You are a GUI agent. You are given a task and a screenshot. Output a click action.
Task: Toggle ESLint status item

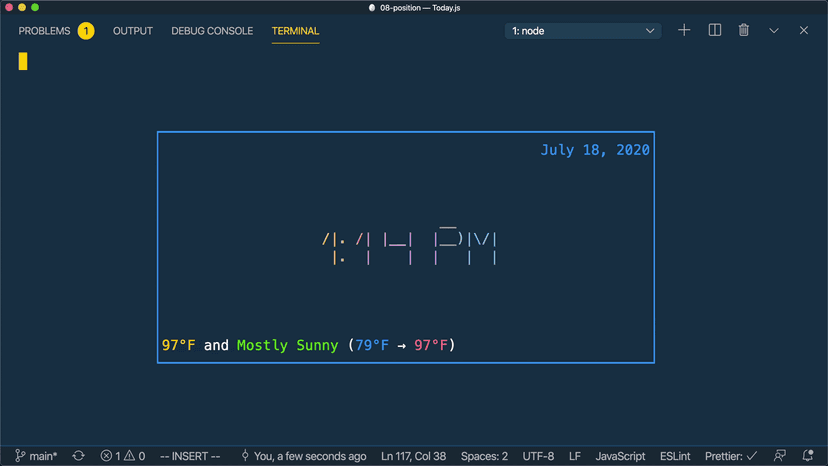pyautogui.click(x=675, y=456)
